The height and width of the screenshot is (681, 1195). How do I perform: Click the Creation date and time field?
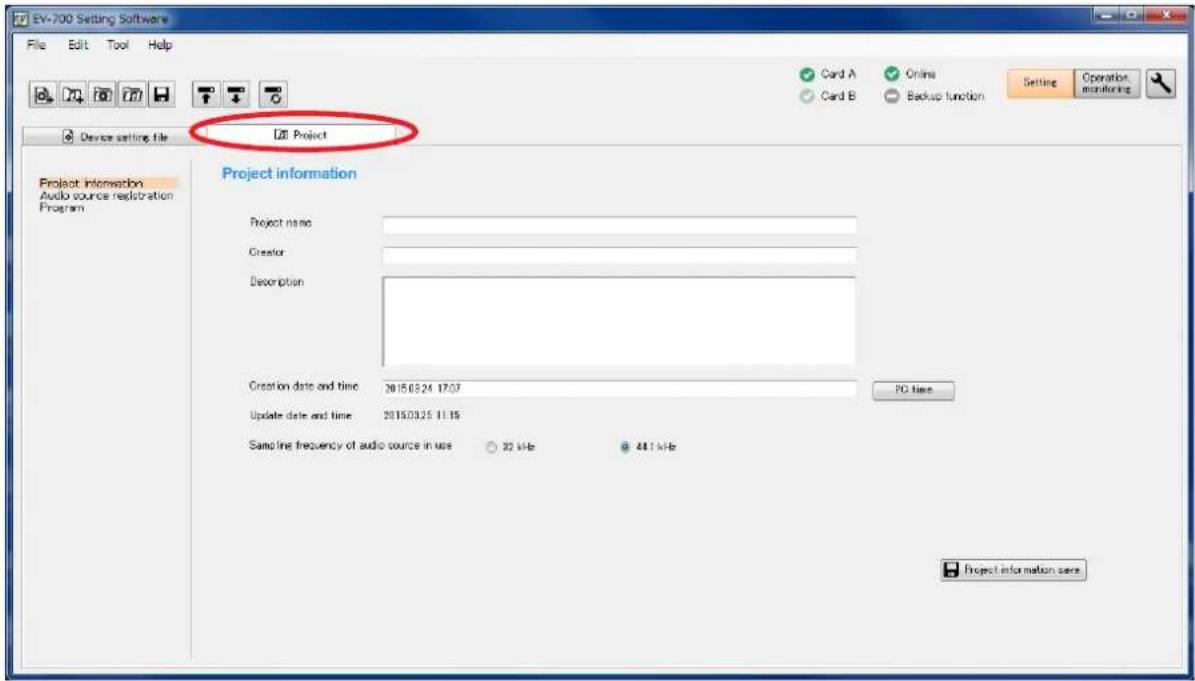point(620,388)
